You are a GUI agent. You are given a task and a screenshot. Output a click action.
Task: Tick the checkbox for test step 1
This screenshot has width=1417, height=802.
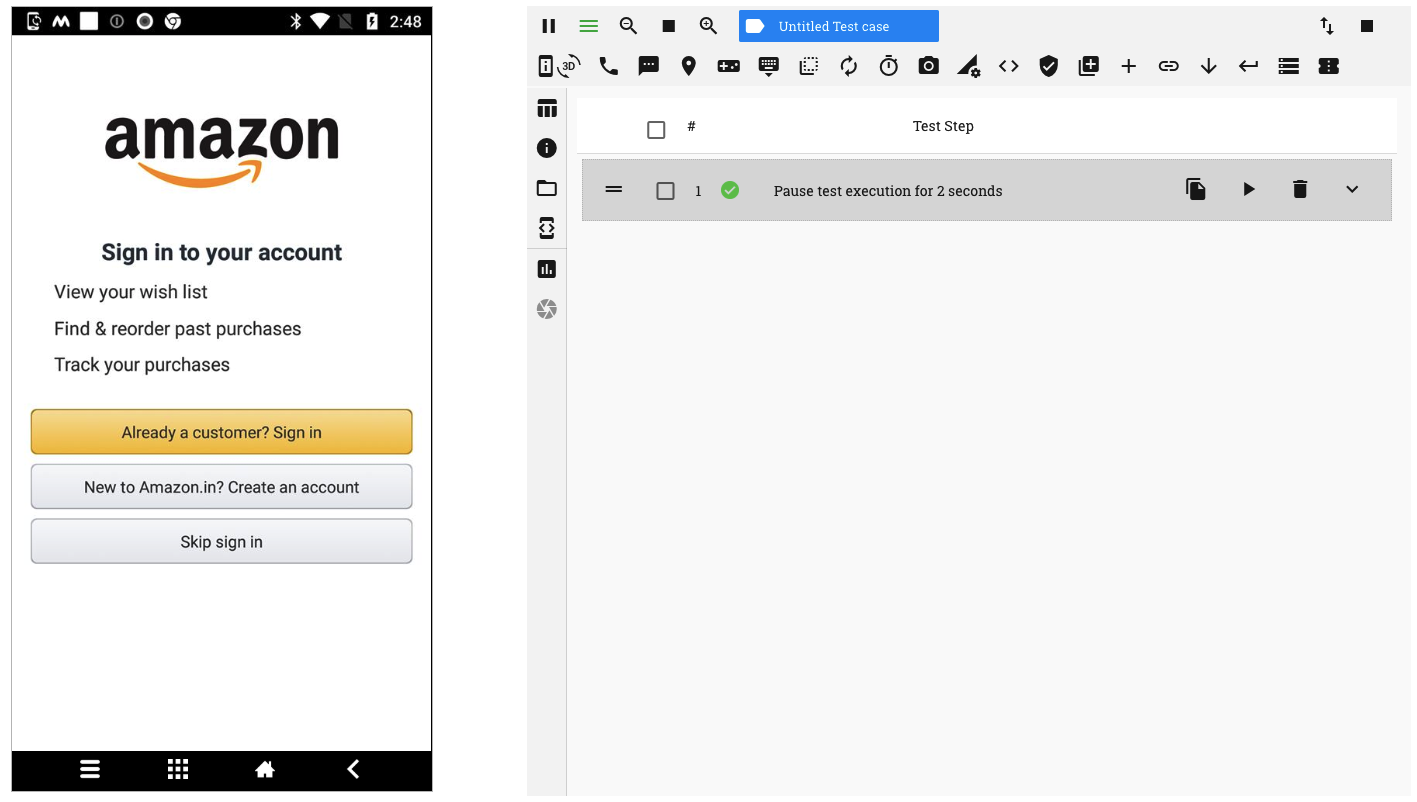point(665,190)
